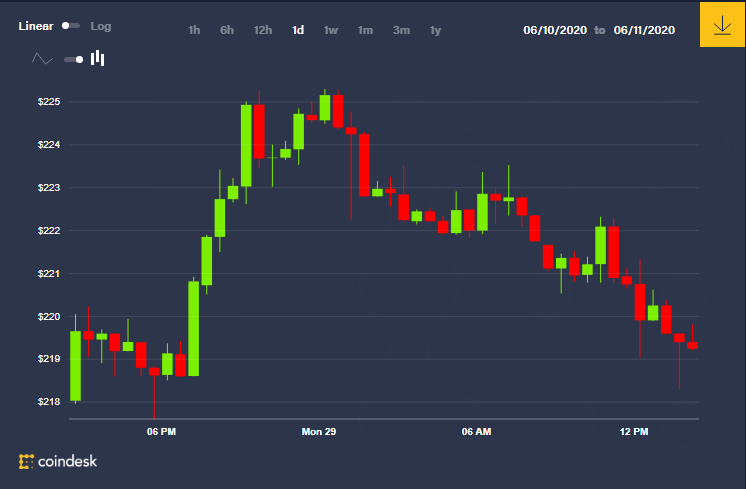Screen dimensions: 746x489
Task: Click the $218 price axis label
Action: (49, 401)
